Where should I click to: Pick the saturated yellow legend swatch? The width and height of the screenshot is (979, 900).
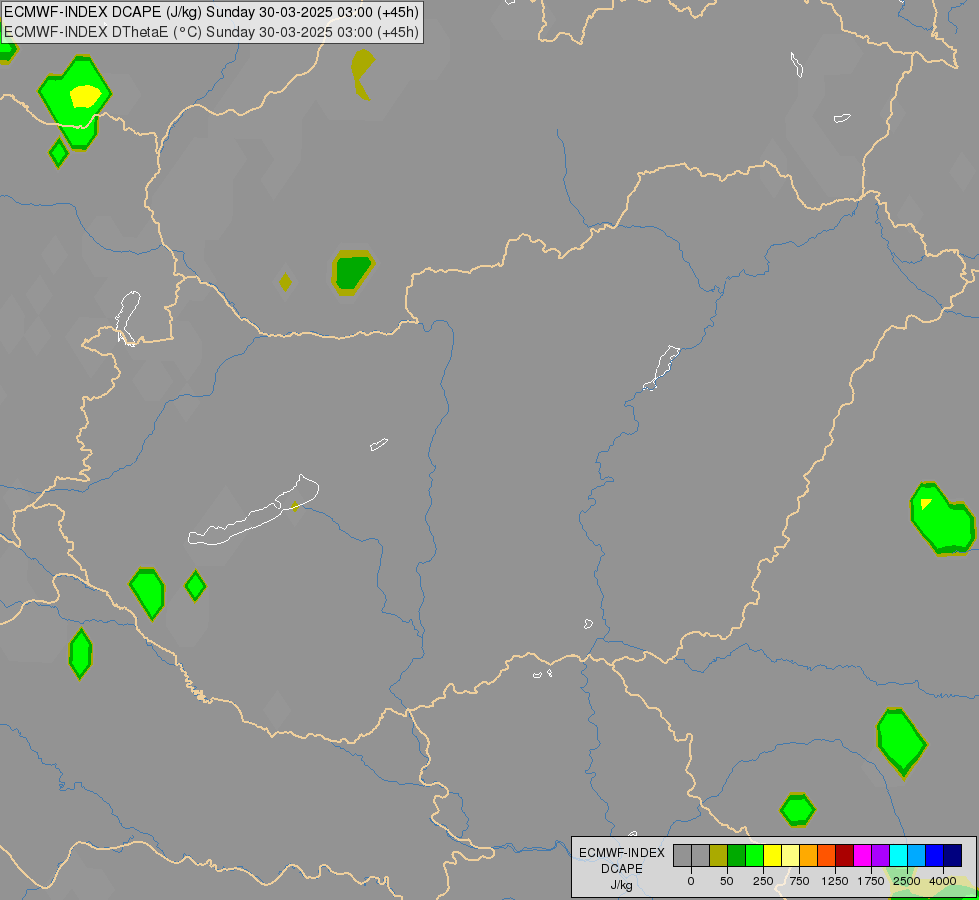[773, 855]
